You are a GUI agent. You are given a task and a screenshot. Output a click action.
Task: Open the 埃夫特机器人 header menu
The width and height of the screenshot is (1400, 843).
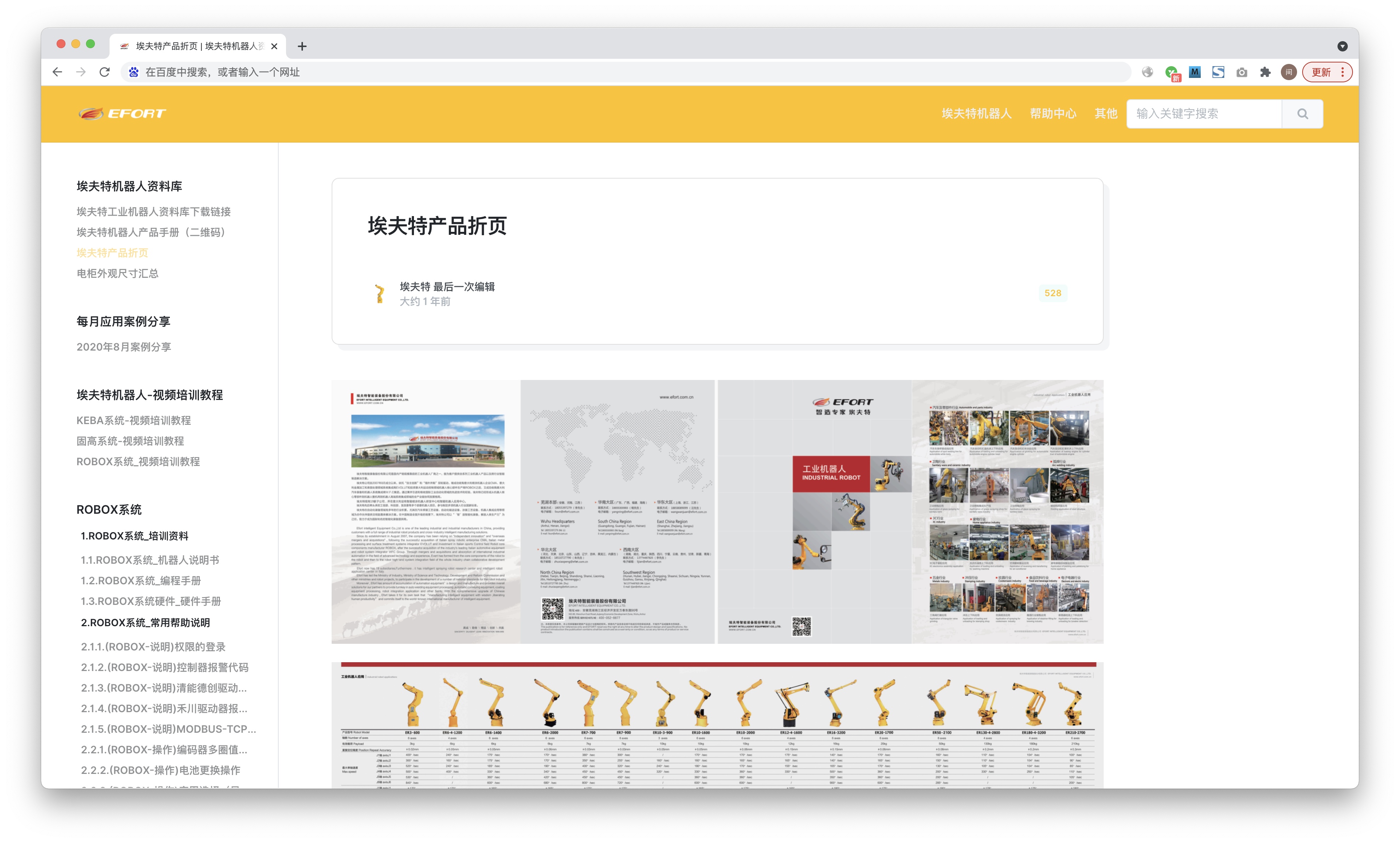pos(977,114)
